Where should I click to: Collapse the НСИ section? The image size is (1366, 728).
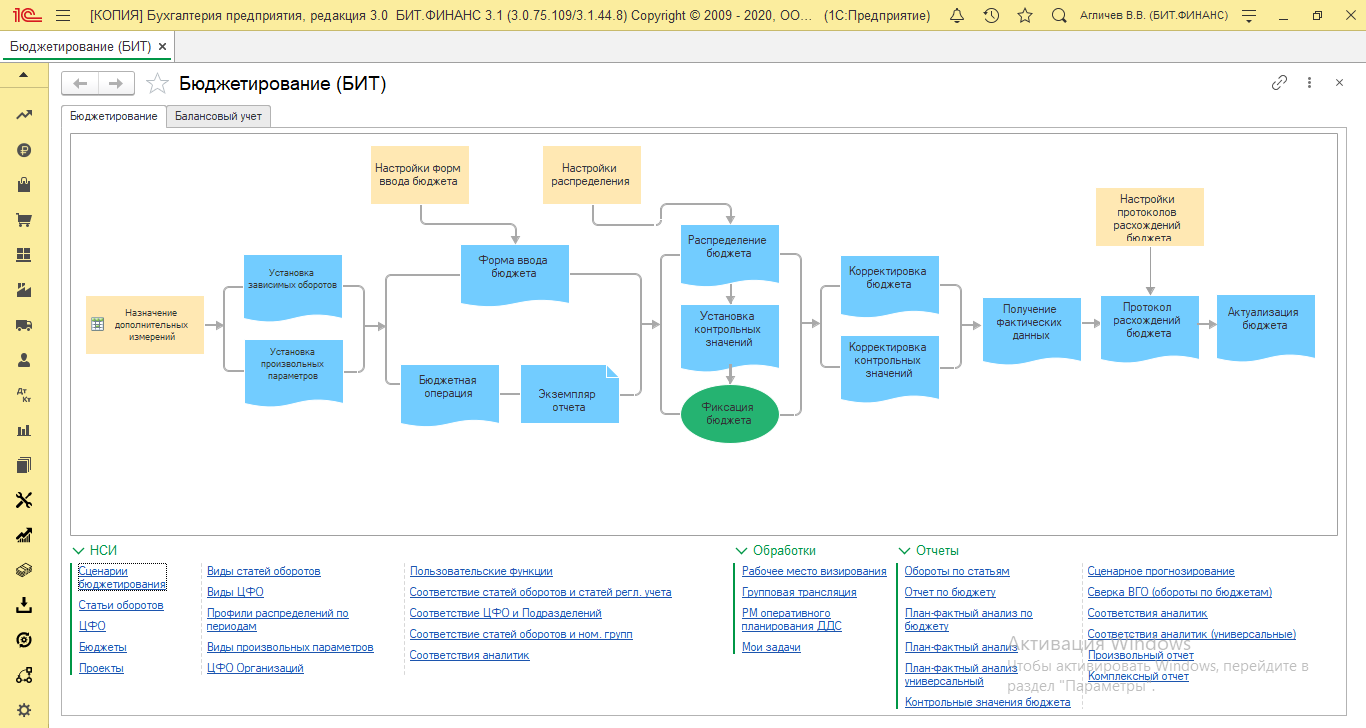(79, 551)
